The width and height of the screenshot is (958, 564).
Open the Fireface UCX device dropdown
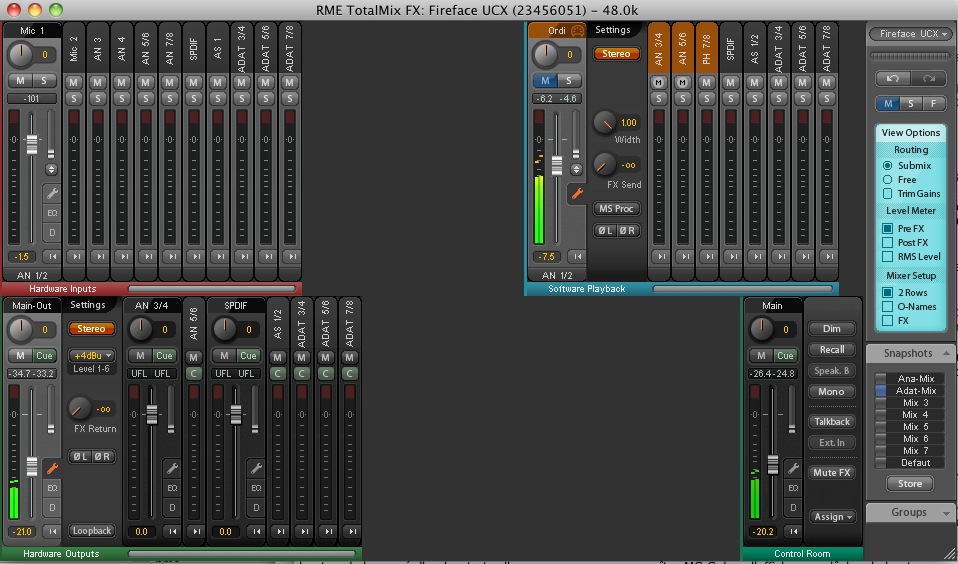(x=910, y=34)
